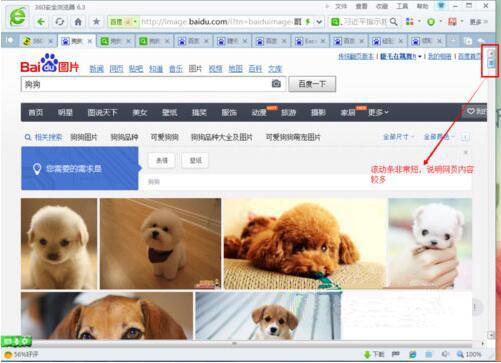Viewport: 501px width, 363px height.
Task: Open the 查看 menu
Action: tap(361, 6)
